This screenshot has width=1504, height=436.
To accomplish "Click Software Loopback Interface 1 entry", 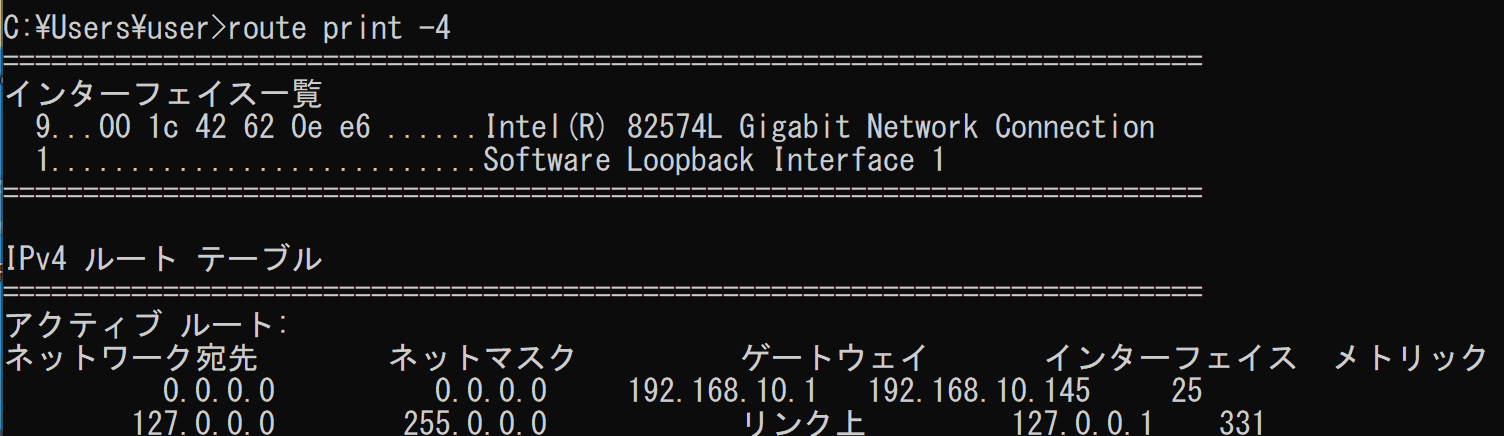I will 713,161.
